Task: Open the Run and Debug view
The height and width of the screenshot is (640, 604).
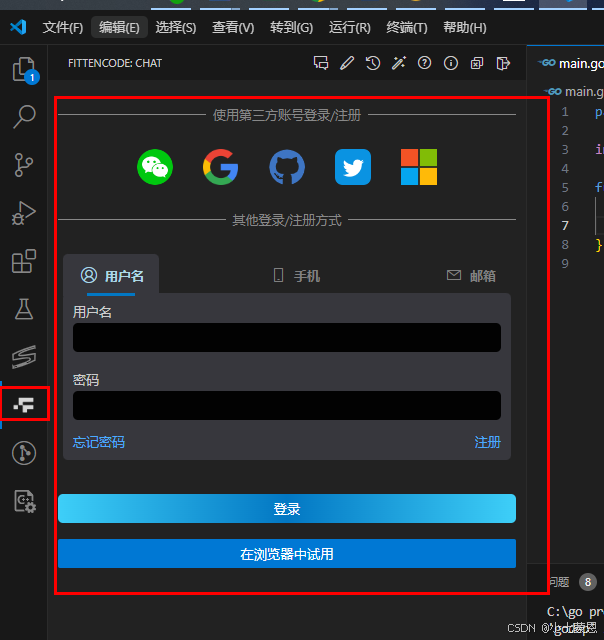Action: [x=24, y=213]
